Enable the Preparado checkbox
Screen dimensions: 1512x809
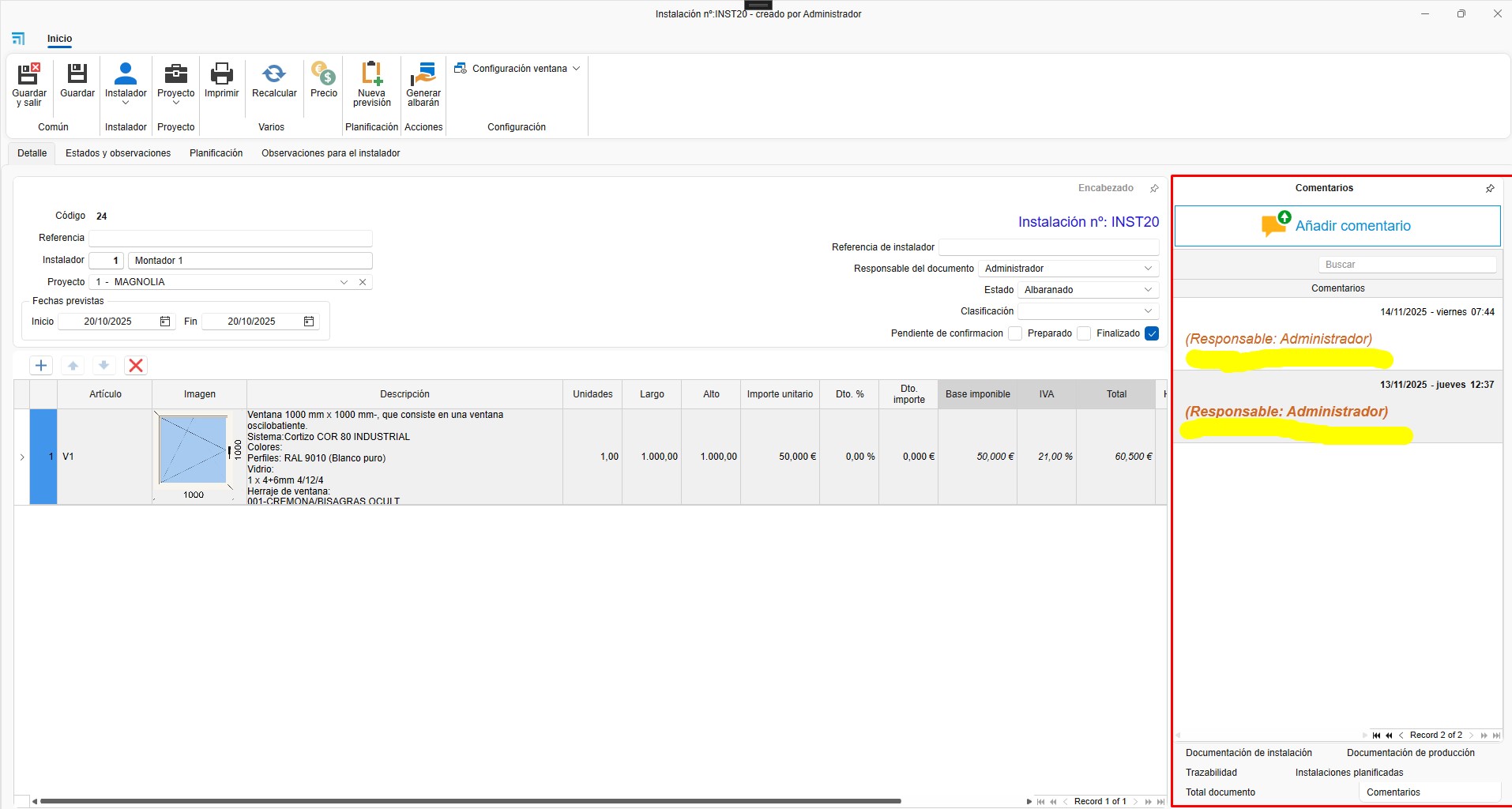[x=1084, y=333]
